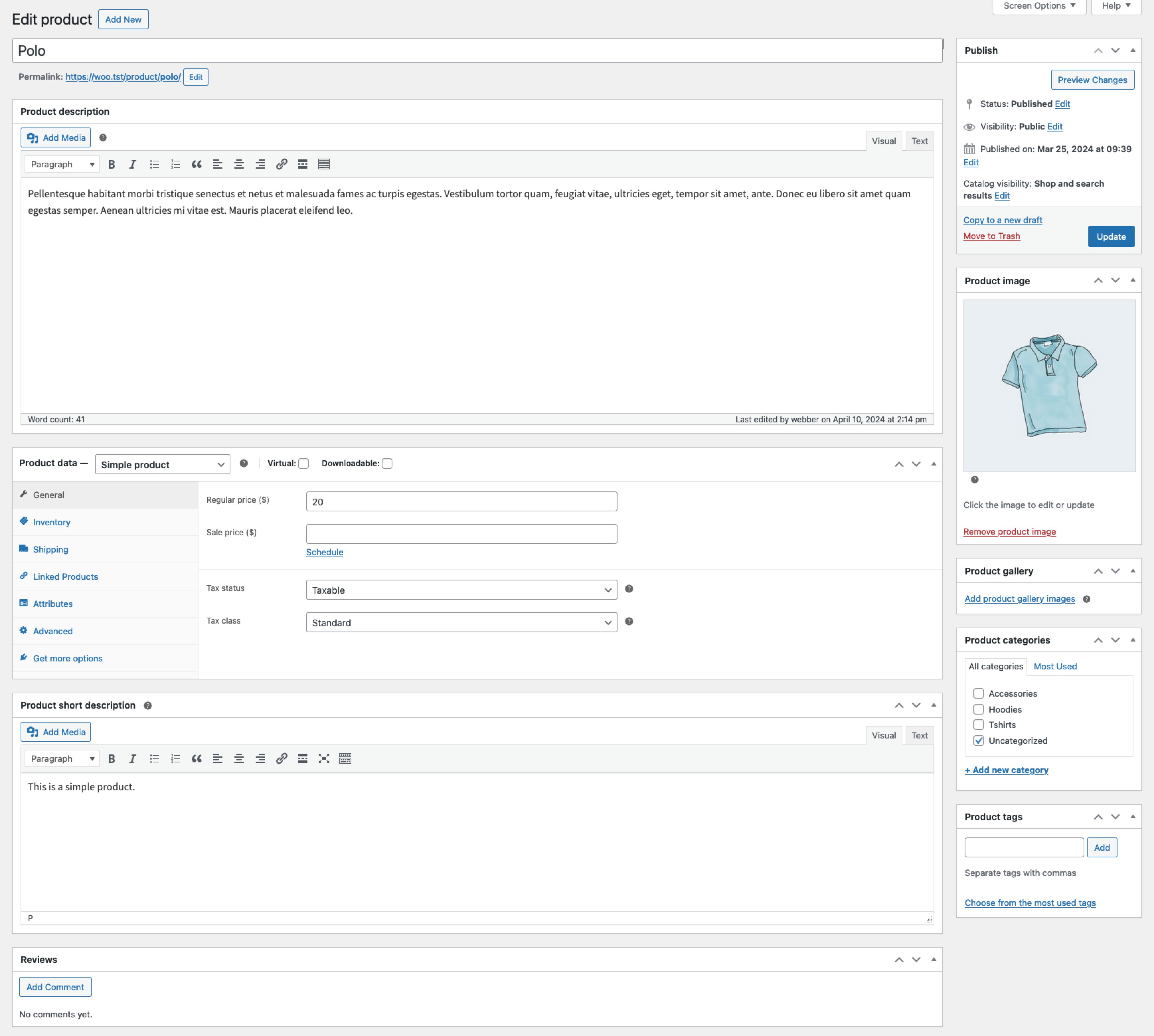Viewport: 1154px width, 1036px height.
Task: Toggle bold in product description toolbar
Action: [112, 164]
